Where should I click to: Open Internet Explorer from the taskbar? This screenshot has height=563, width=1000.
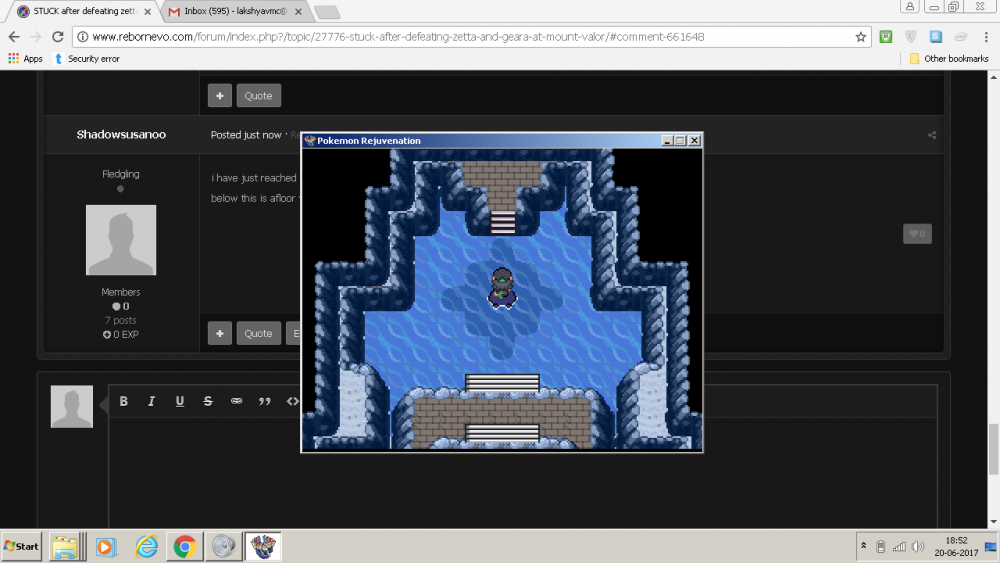pyautogui.click(x=146, y=547)
